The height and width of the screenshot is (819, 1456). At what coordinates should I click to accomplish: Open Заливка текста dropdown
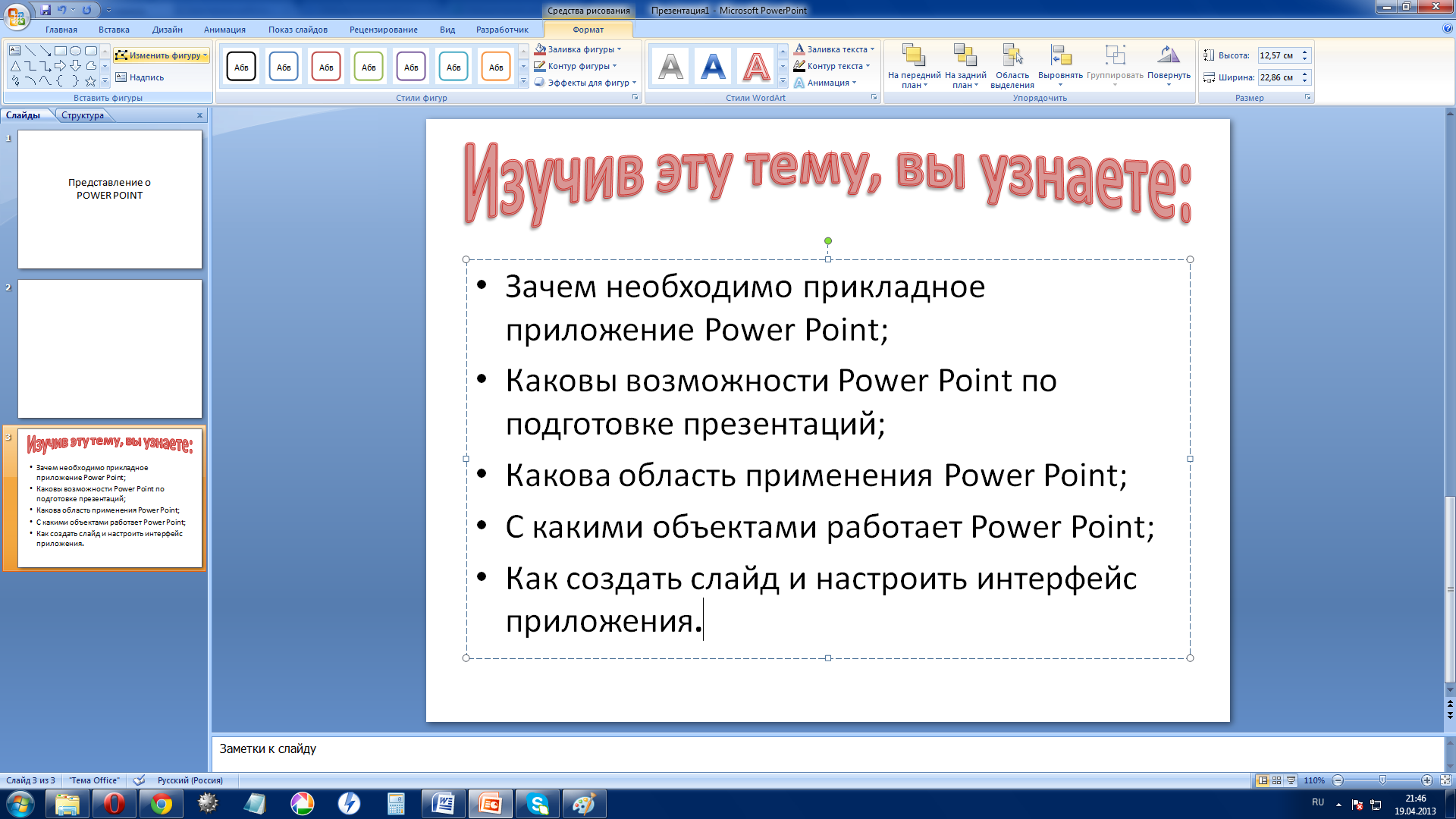(x=834, y=49)
